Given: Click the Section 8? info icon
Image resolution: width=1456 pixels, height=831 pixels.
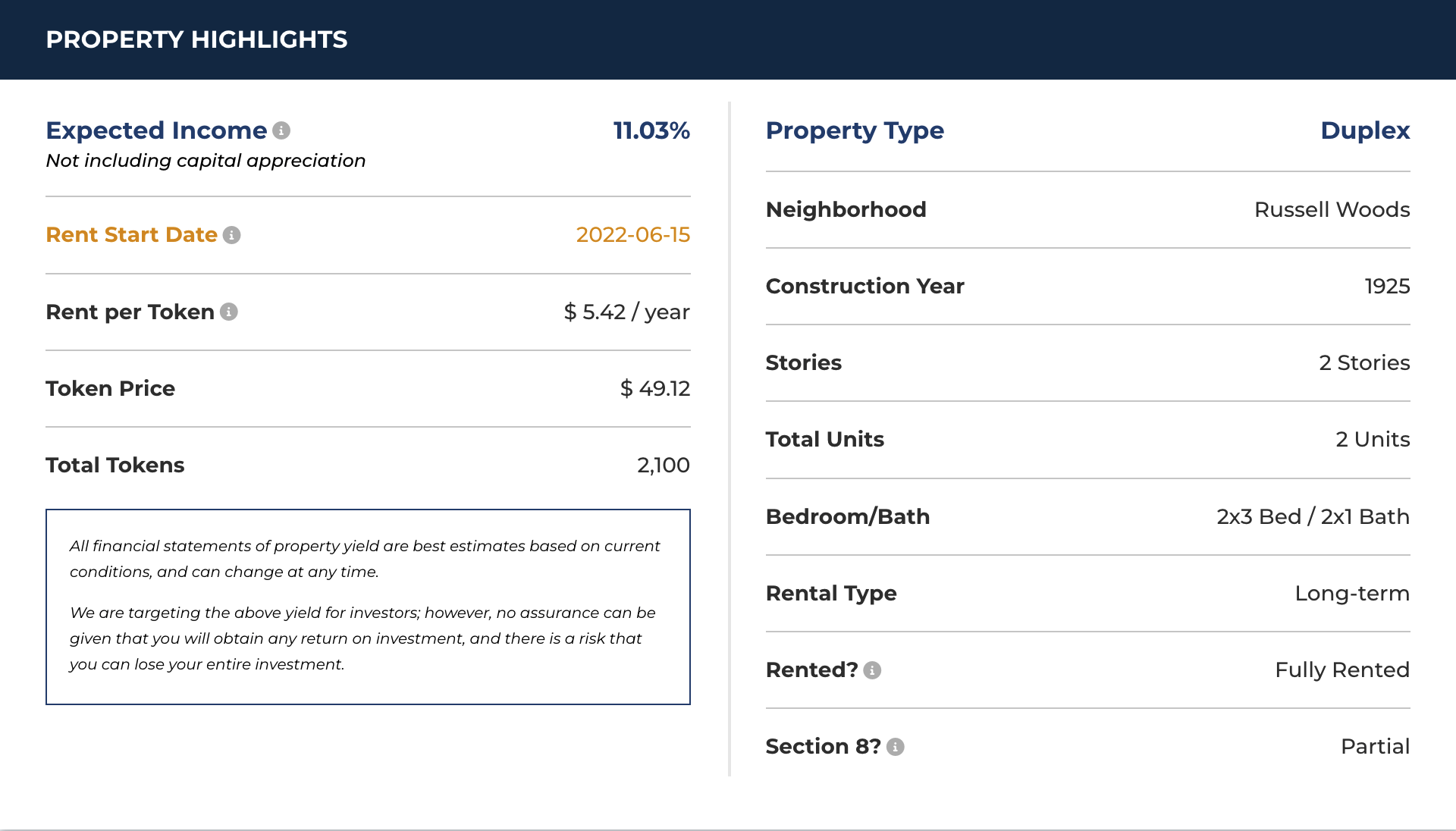Looking at the screenshot, I should click(896, 747).
